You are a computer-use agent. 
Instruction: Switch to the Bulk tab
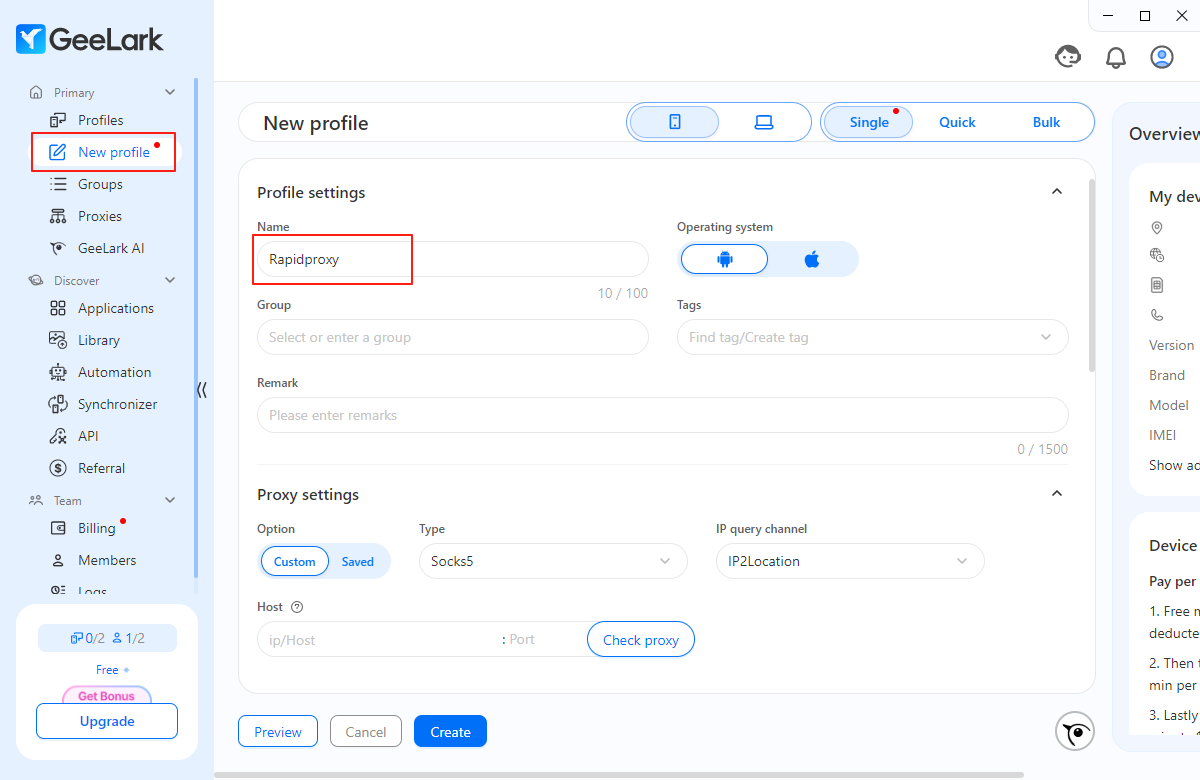tap(1047, 122)
